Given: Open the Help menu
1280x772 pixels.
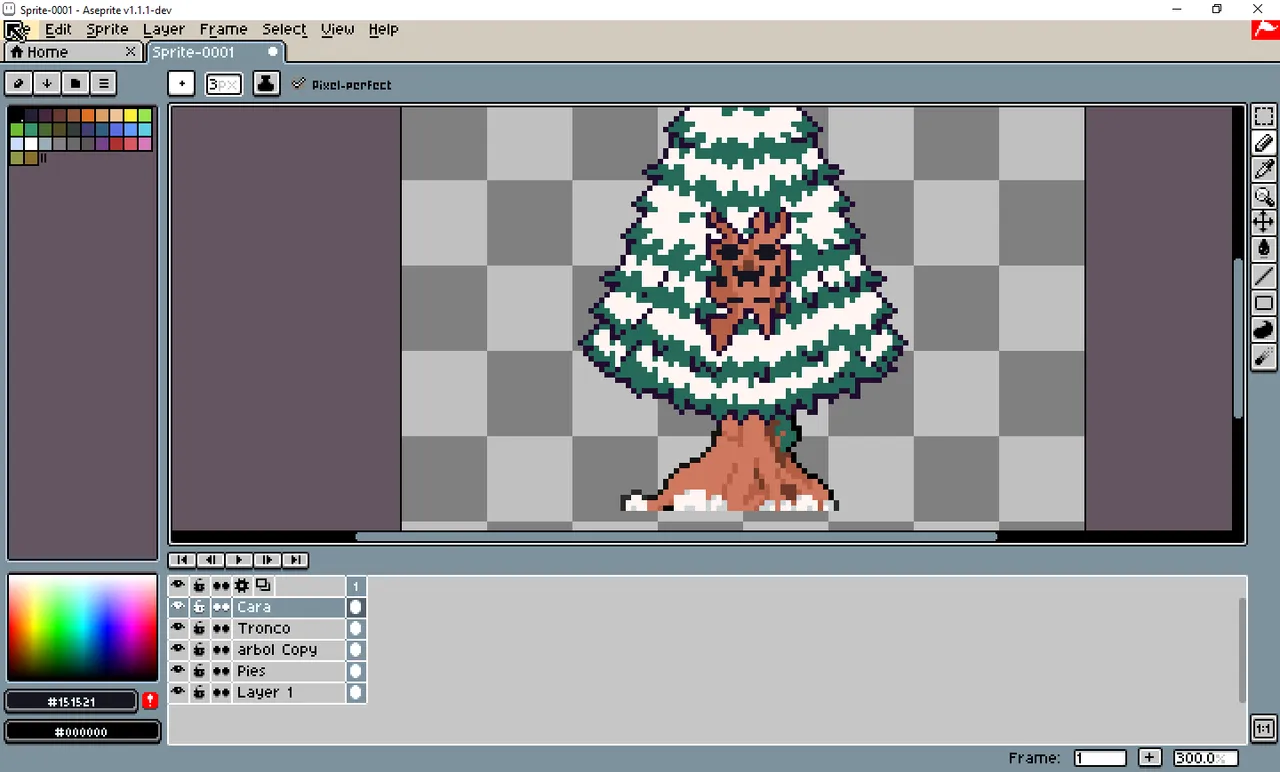Looking at the screenshot, I should pos(383,29).
